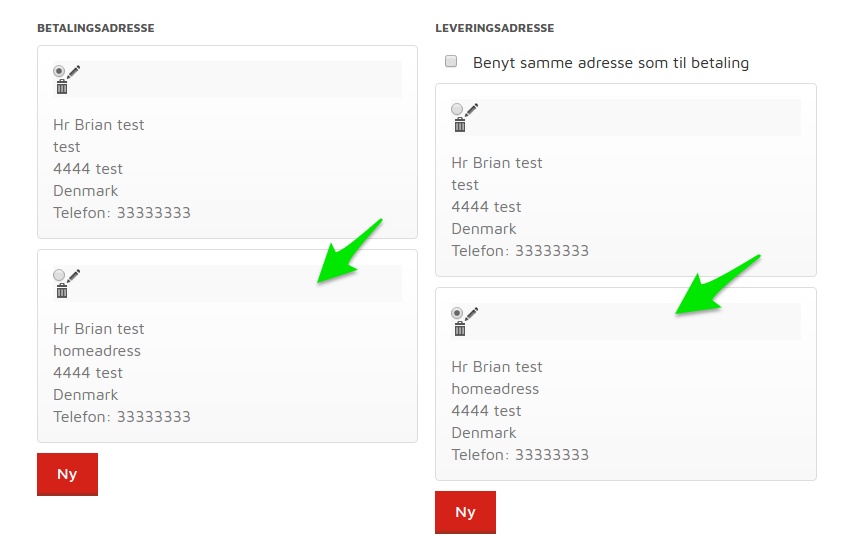
Task: Edit billing 'homeadress' entry with pencil icon
Action: [x=74, y=275]
